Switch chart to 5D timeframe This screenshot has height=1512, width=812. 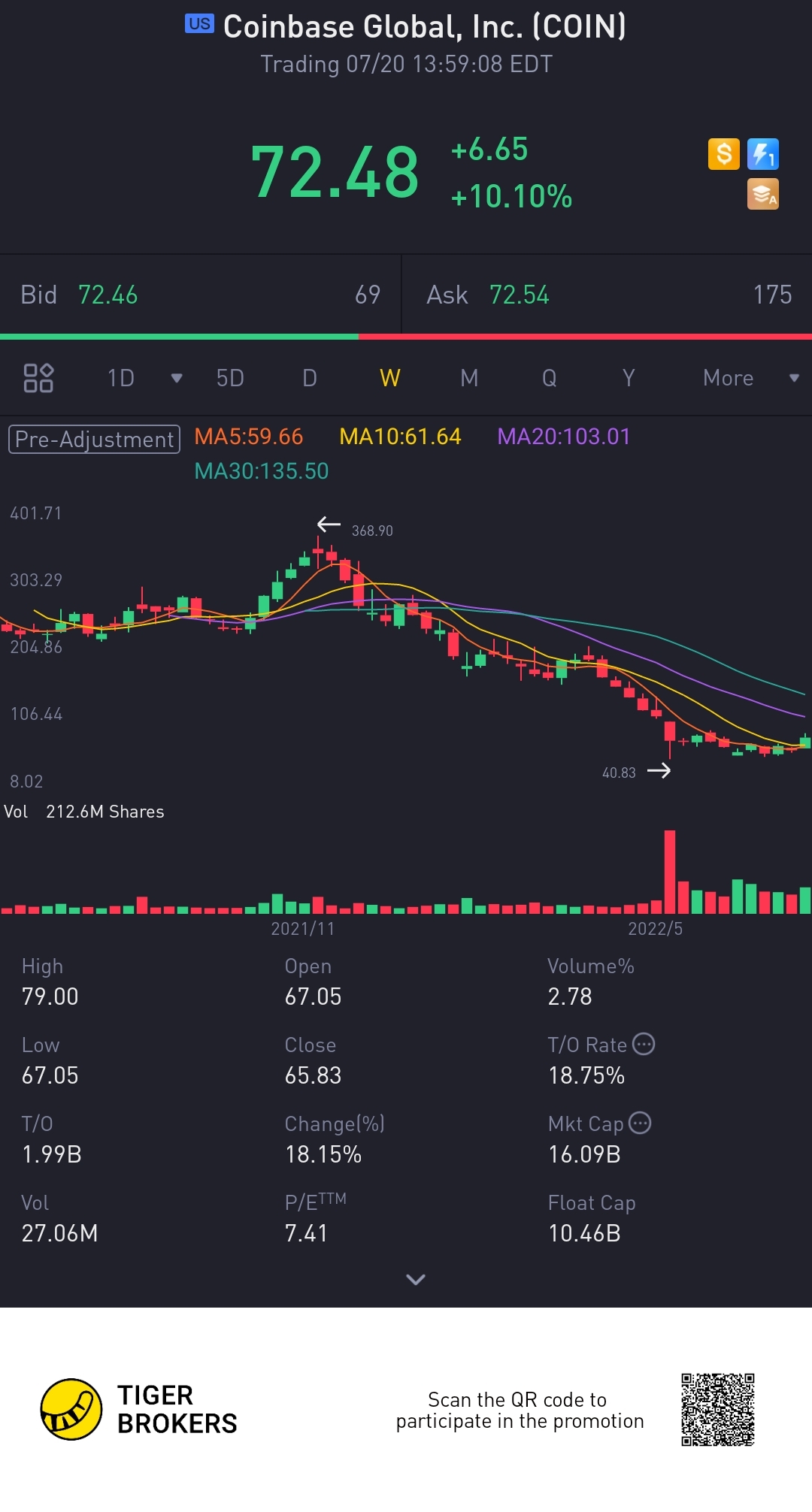pos(230,378)
